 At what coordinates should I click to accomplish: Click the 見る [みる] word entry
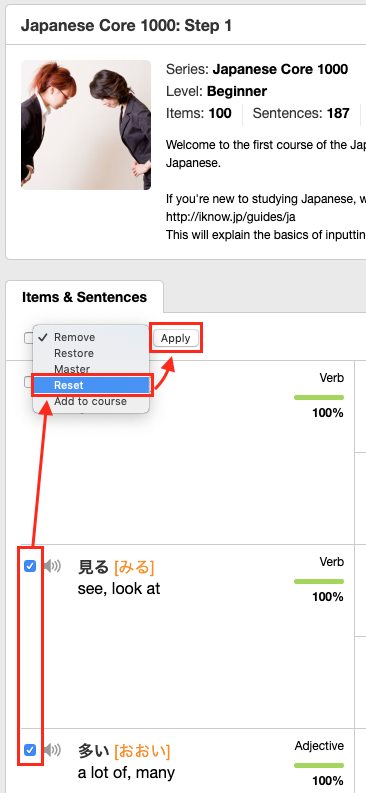[x=116, y=567]
